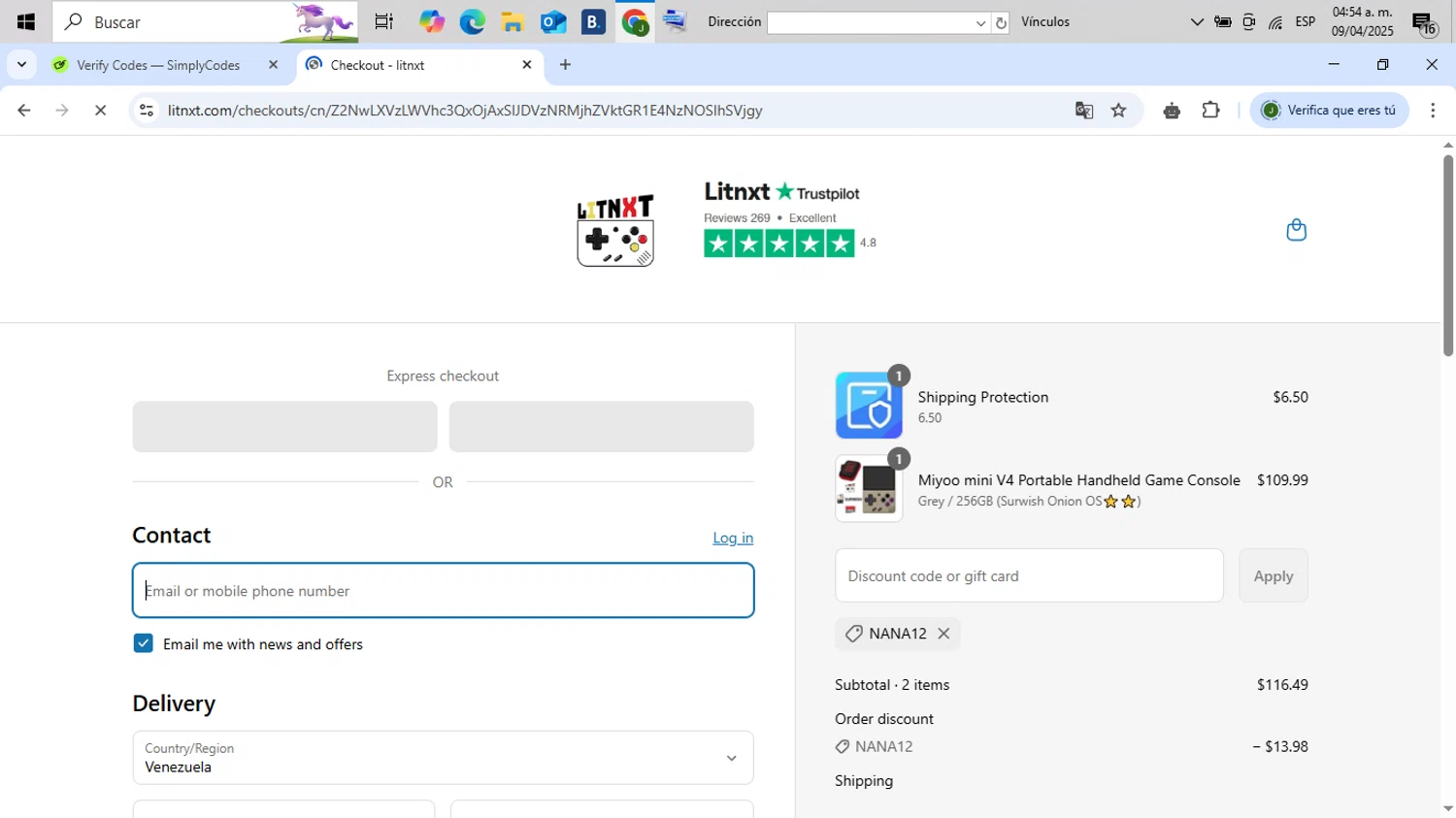
Task: Check the battery status tray icon
Action: tap(1223, 21)
